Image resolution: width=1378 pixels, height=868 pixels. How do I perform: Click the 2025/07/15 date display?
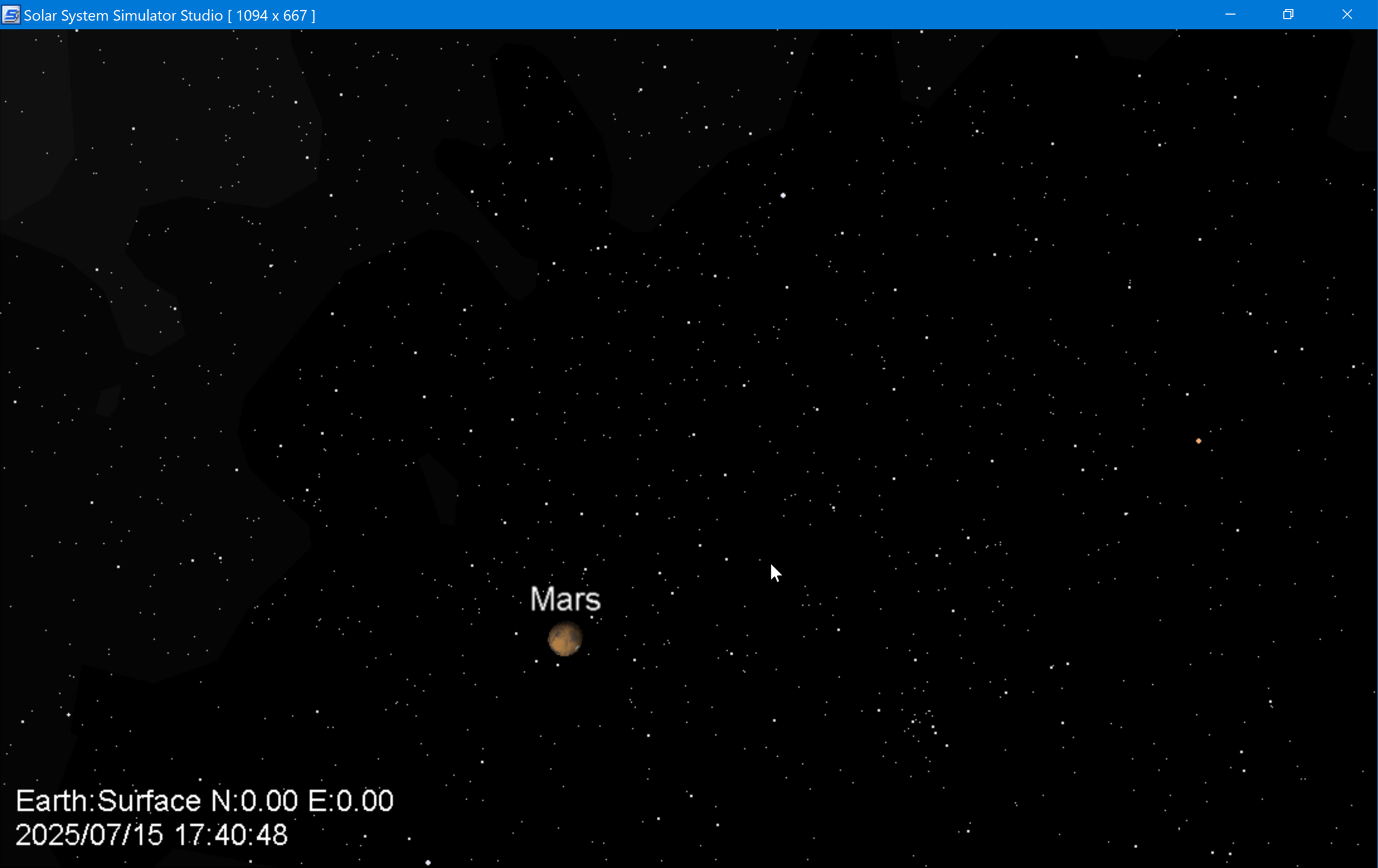[89, 835]
